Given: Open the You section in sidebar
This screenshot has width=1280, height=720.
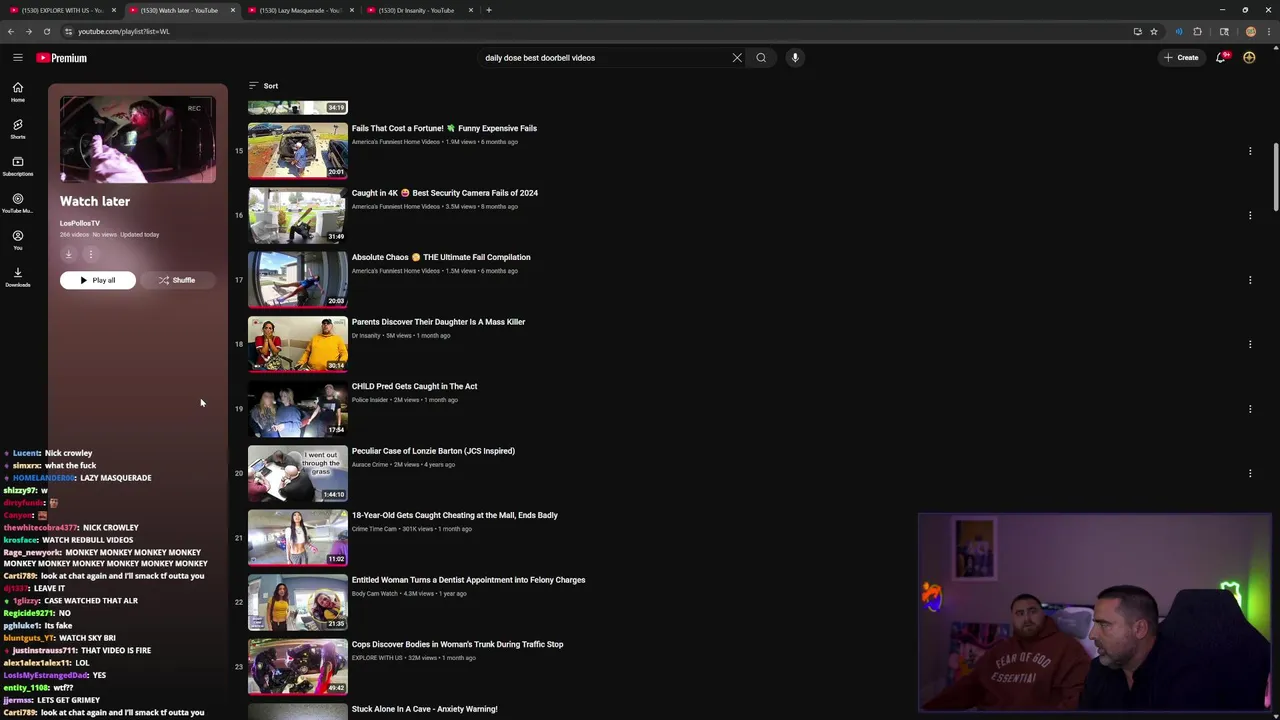Looking at the screenshot, I should click(x=18, y=240).
